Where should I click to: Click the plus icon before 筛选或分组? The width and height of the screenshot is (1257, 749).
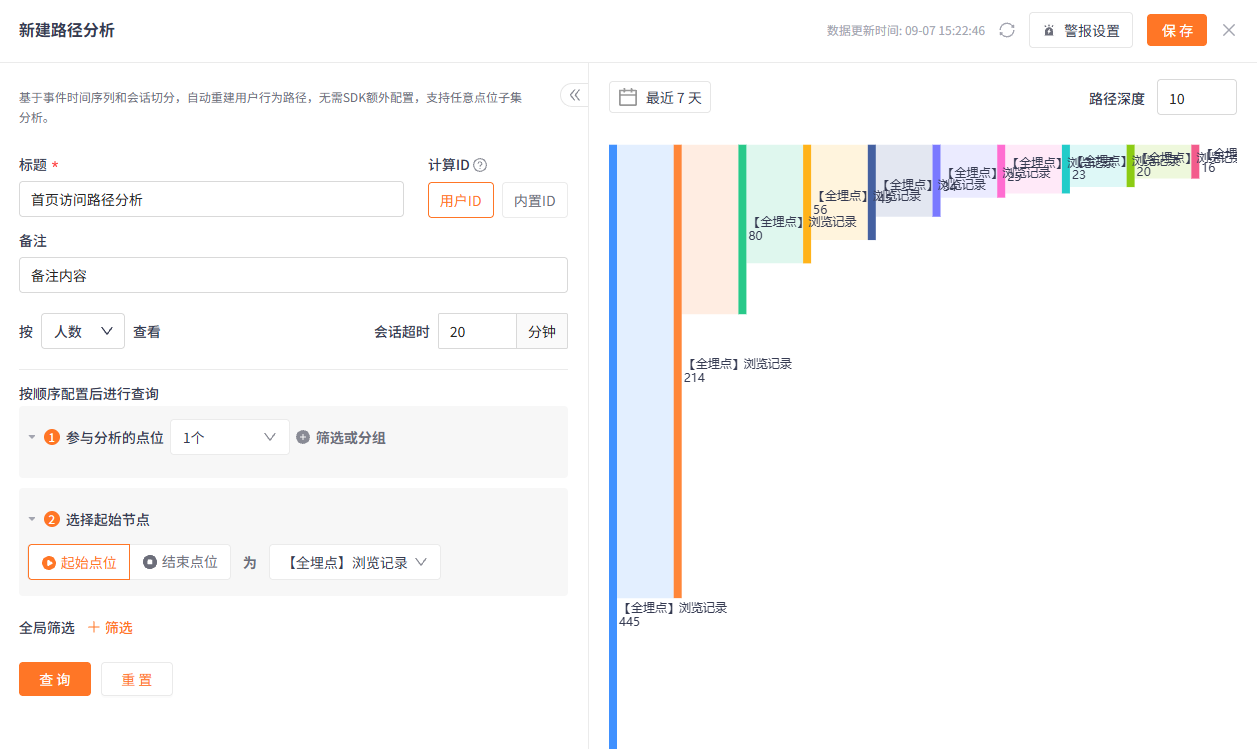303,437
